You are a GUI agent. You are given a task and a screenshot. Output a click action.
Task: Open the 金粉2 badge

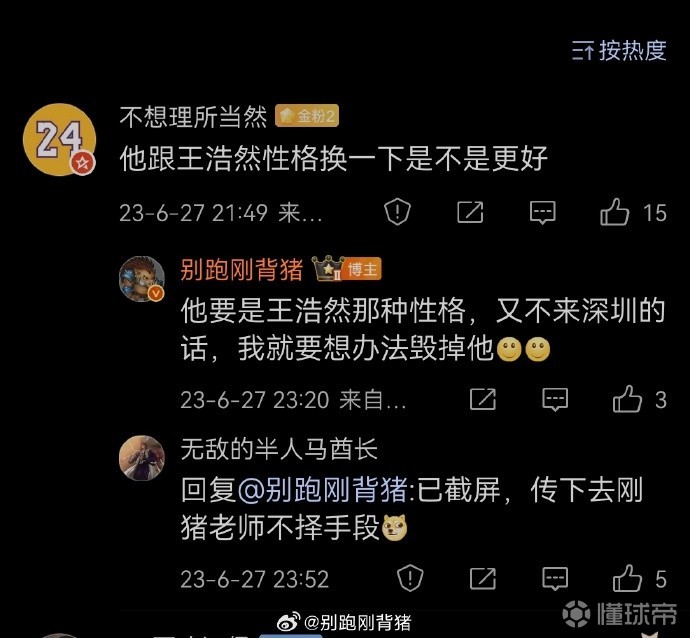click(x=307, y=116)
